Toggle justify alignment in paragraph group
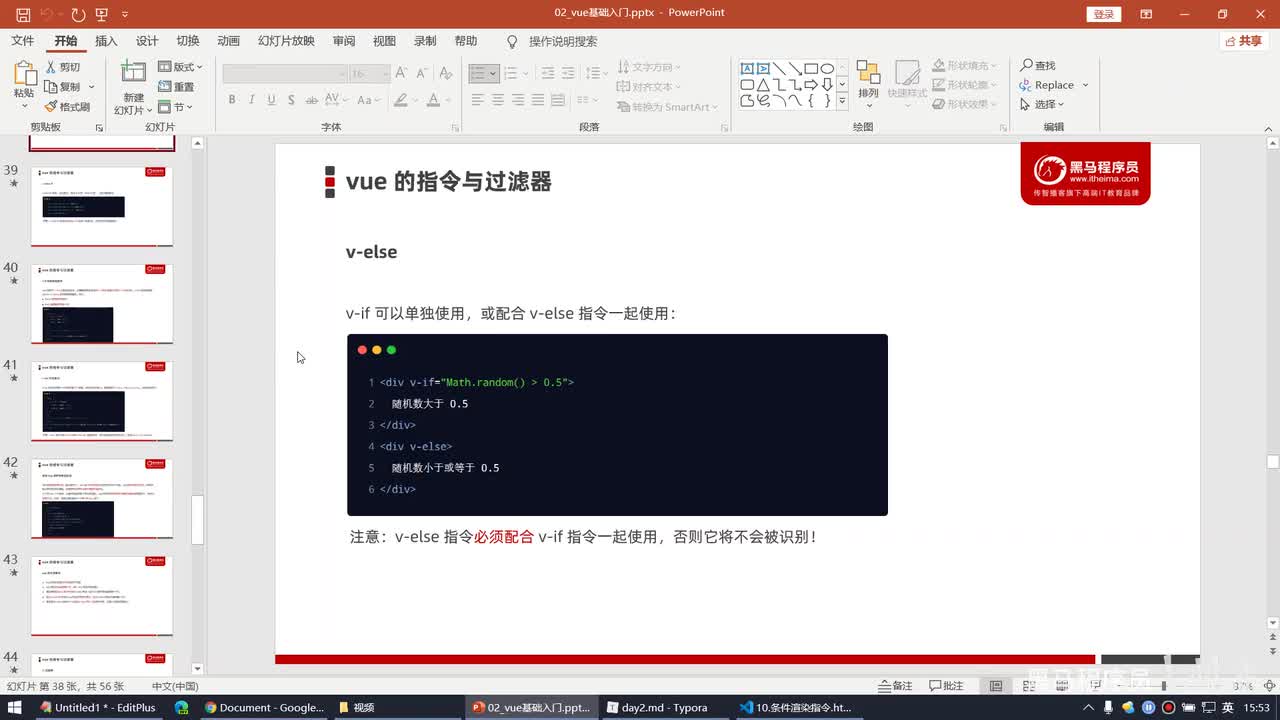 coord(538,100)
